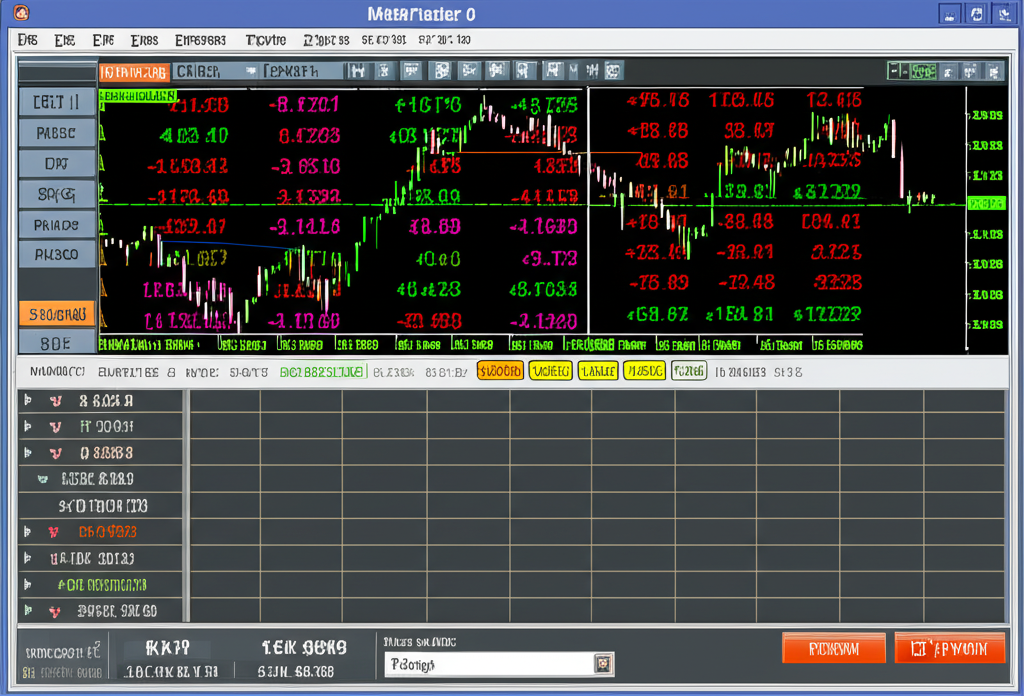Viewport: 1024px width, 696px height.
Task: Click the green price label on the right scale
Action: click(986, 203)
